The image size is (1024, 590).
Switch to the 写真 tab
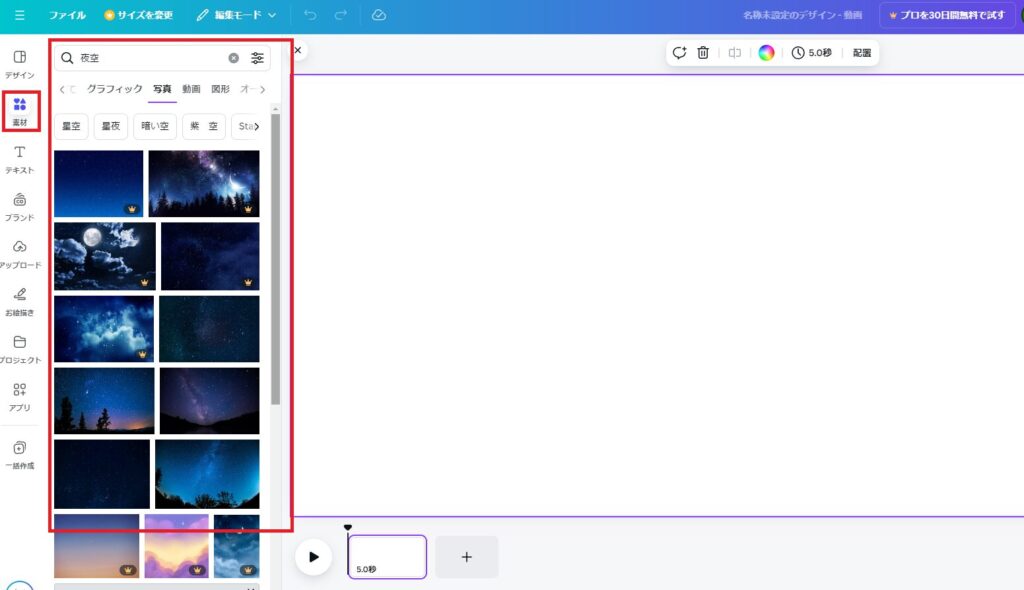coord(162,89)
